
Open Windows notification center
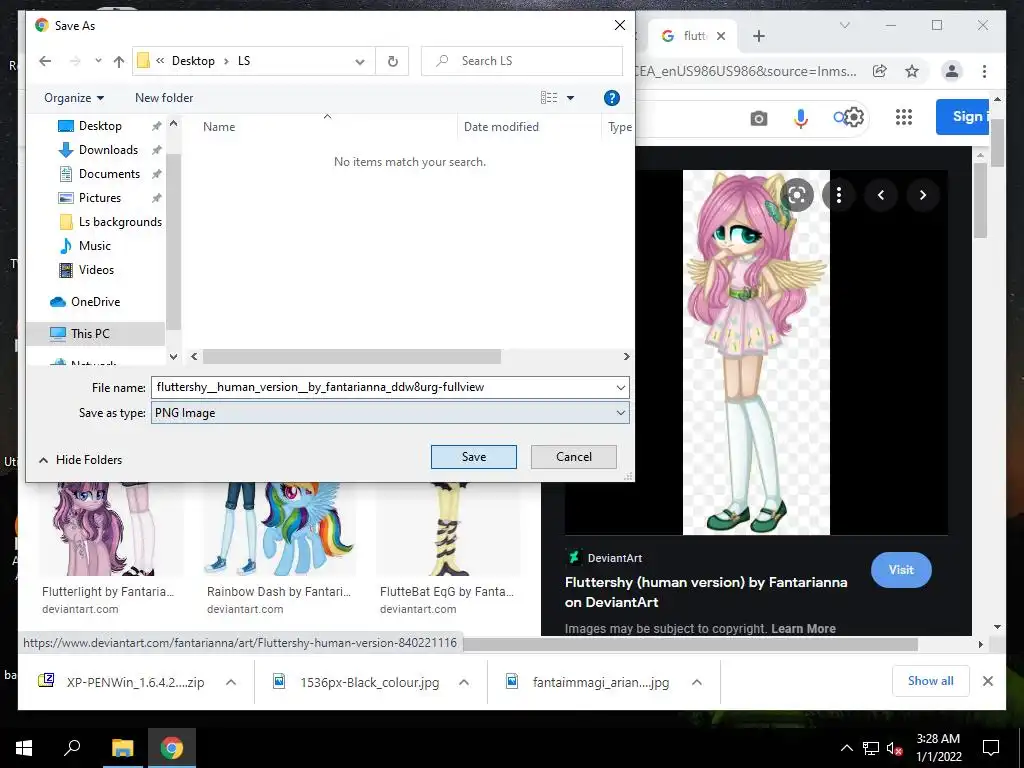pyautogui.click(x=991, y=748)
